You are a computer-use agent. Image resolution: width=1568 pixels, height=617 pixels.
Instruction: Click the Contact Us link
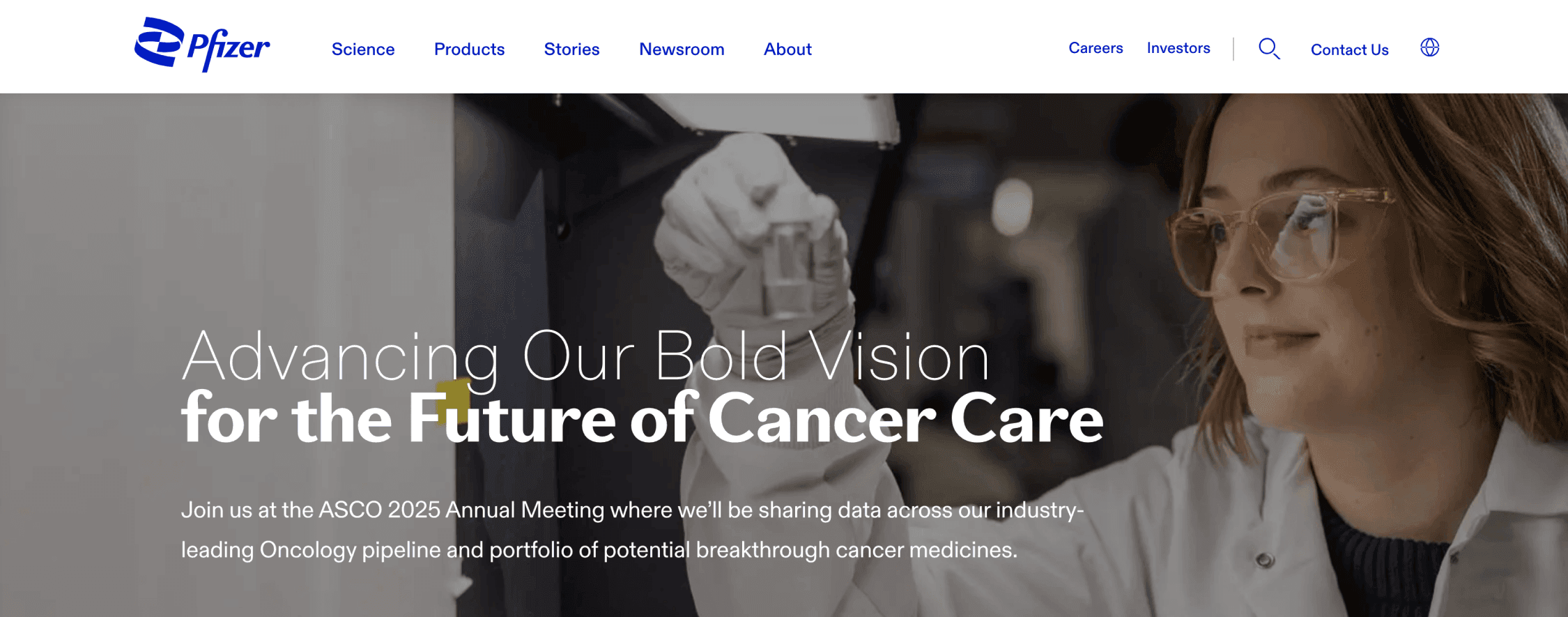click(x=1349, y=49)
